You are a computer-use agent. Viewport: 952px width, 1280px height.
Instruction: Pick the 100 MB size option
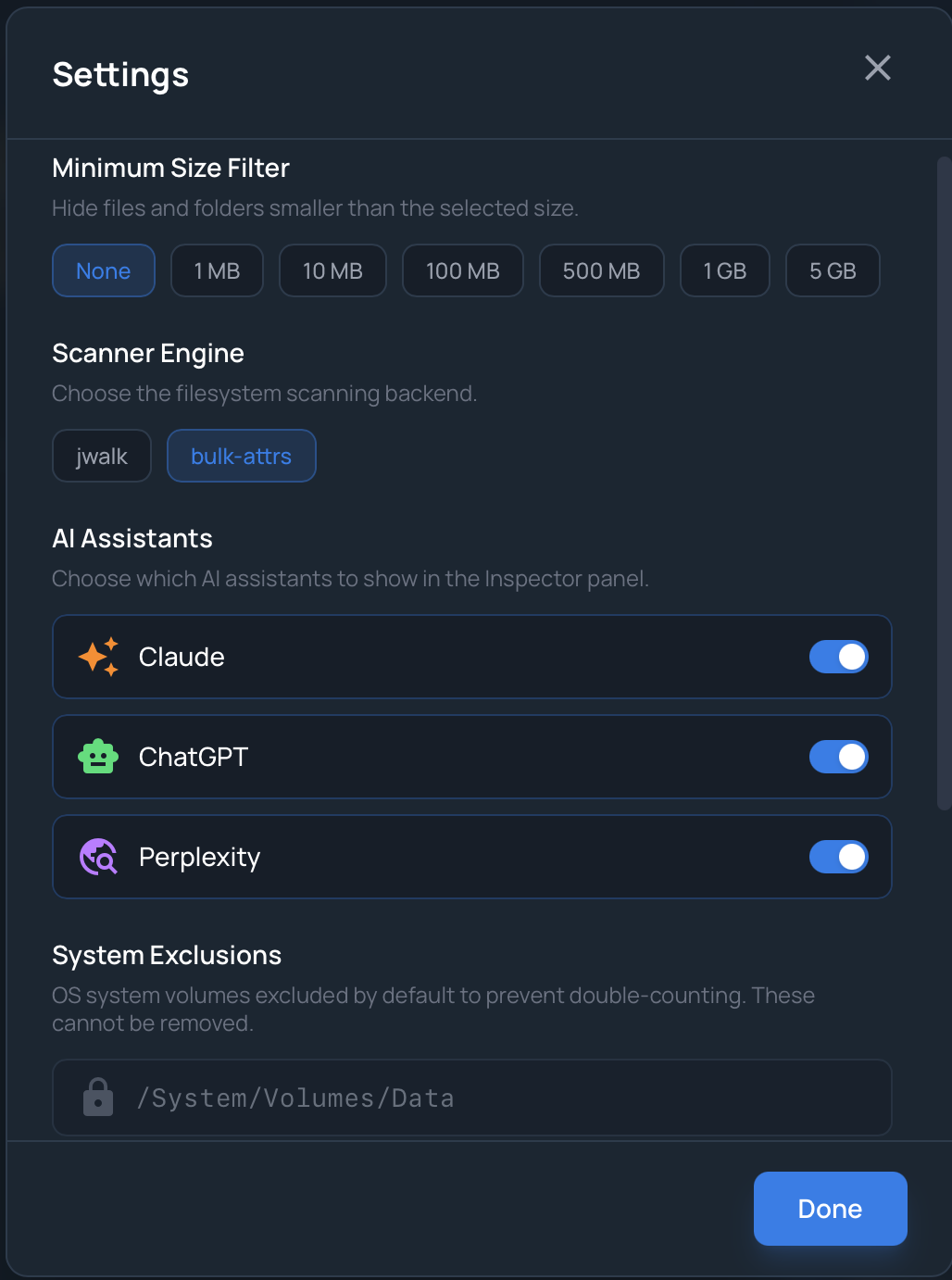[x=462, y=270]
